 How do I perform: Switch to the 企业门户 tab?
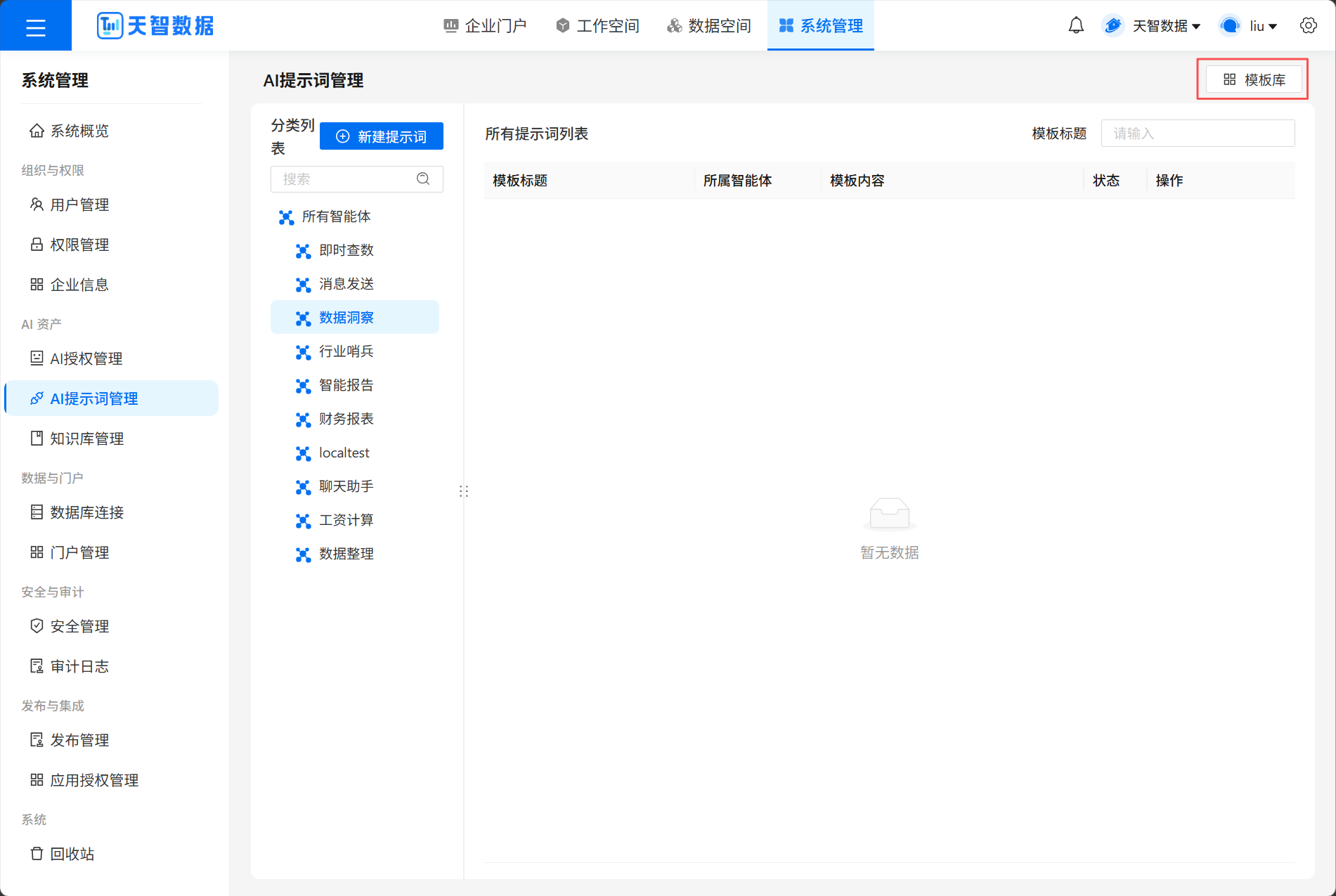[485, 26]
